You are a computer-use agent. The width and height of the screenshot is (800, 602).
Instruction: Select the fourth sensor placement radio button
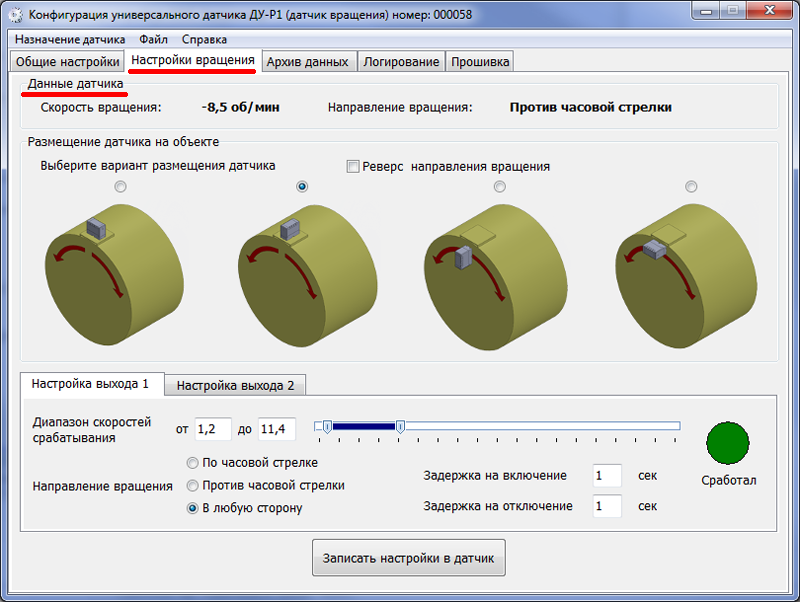pos(691,187)
